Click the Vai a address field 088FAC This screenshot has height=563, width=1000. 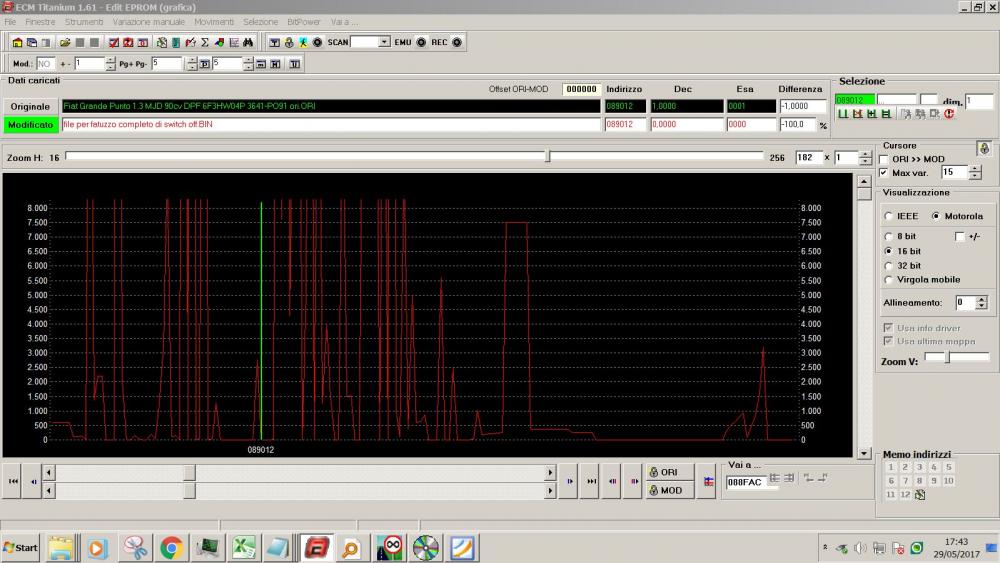click(752, 483)
